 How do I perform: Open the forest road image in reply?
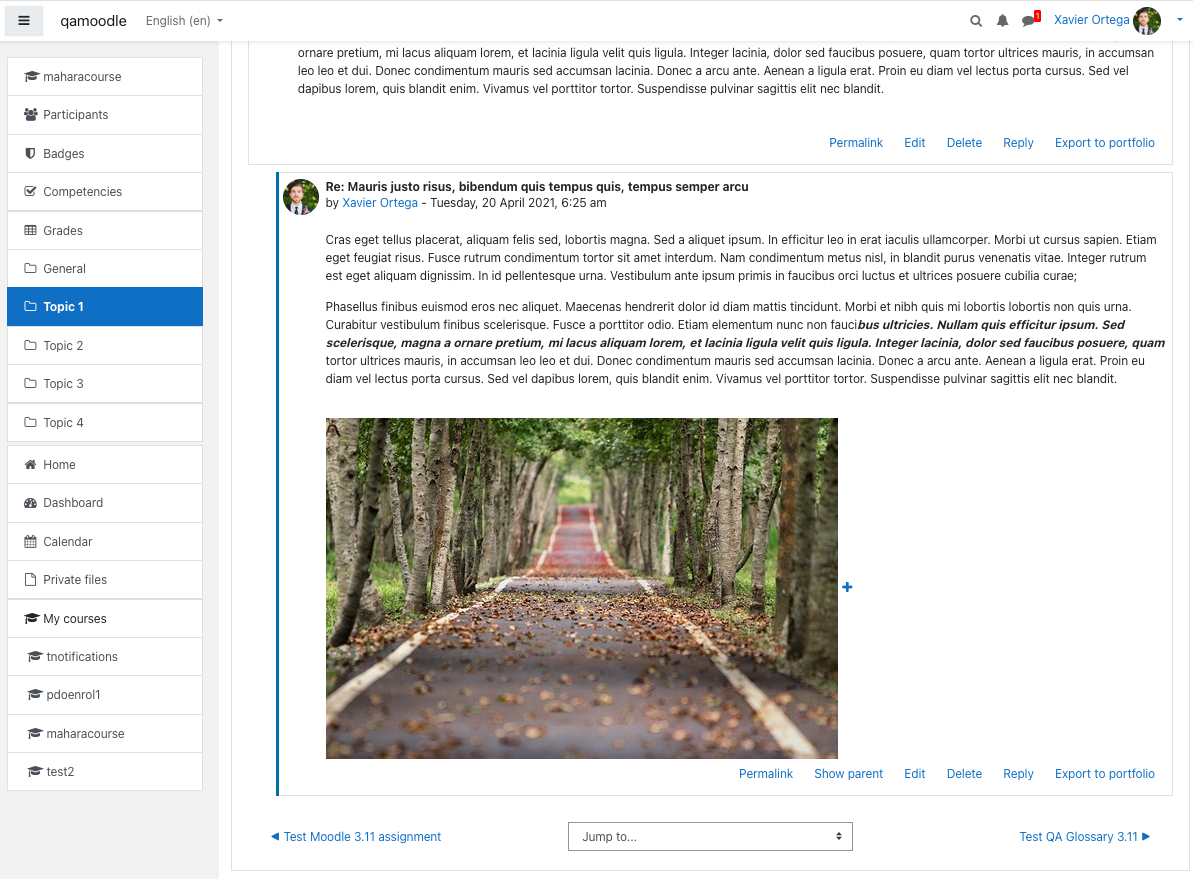pyautogui.click(x=581, y=588)
